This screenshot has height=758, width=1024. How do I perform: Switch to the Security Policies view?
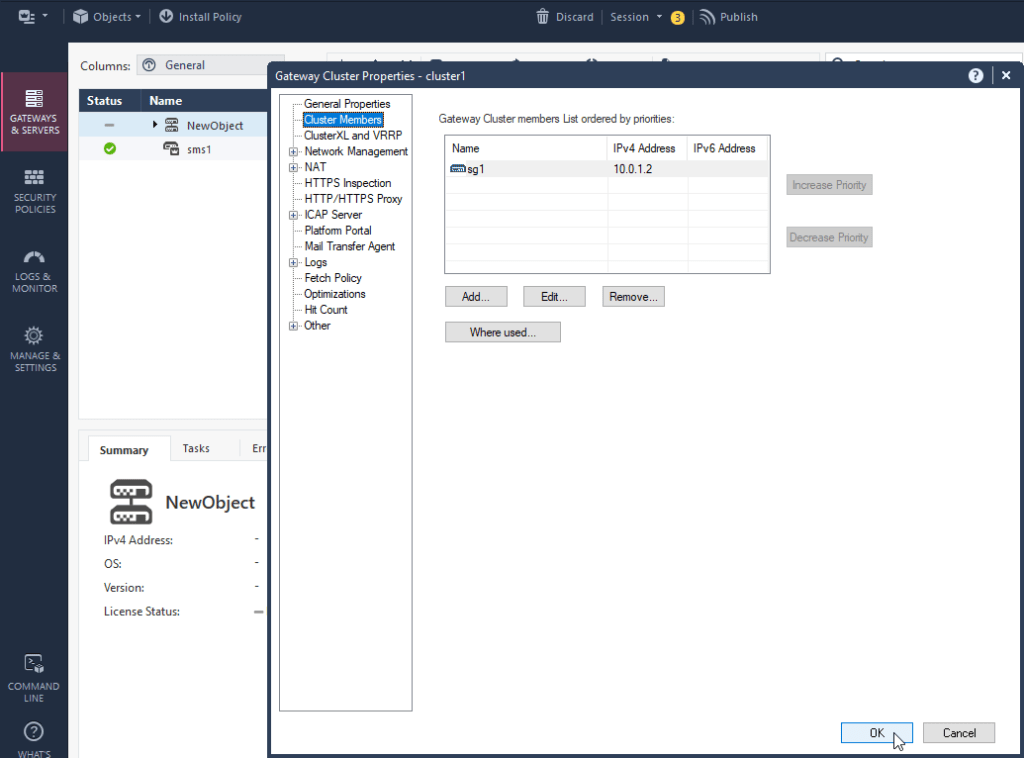tap(34, 190)
